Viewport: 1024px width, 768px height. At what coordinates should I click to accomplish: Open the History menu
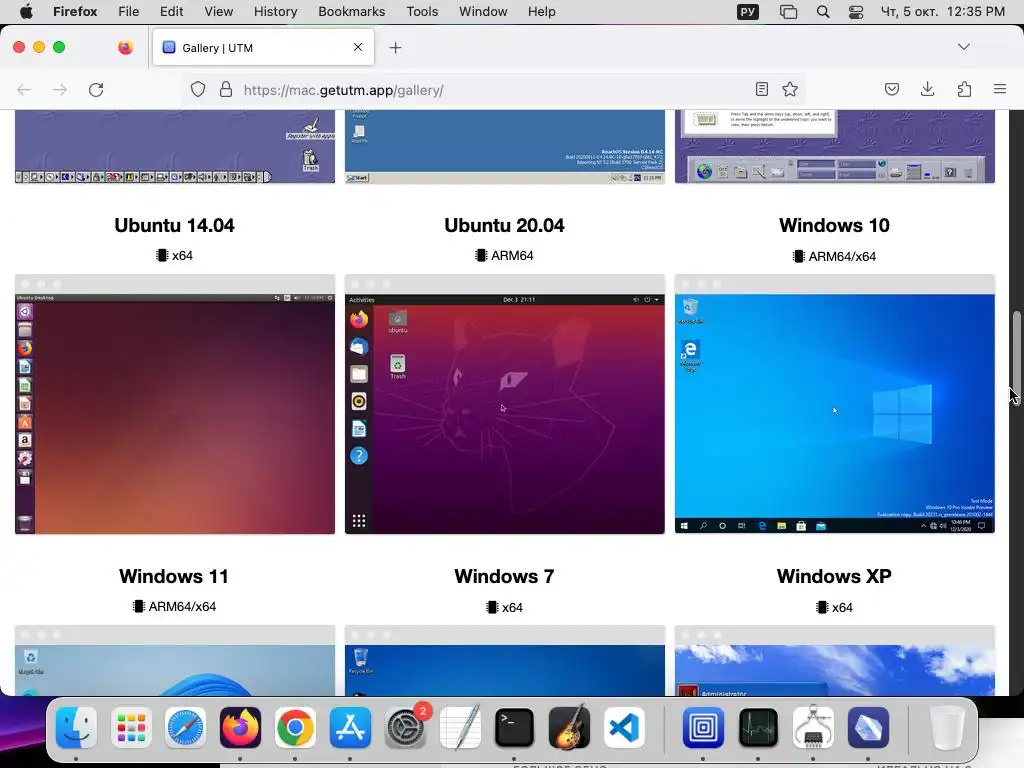click(x=276, y=11)
